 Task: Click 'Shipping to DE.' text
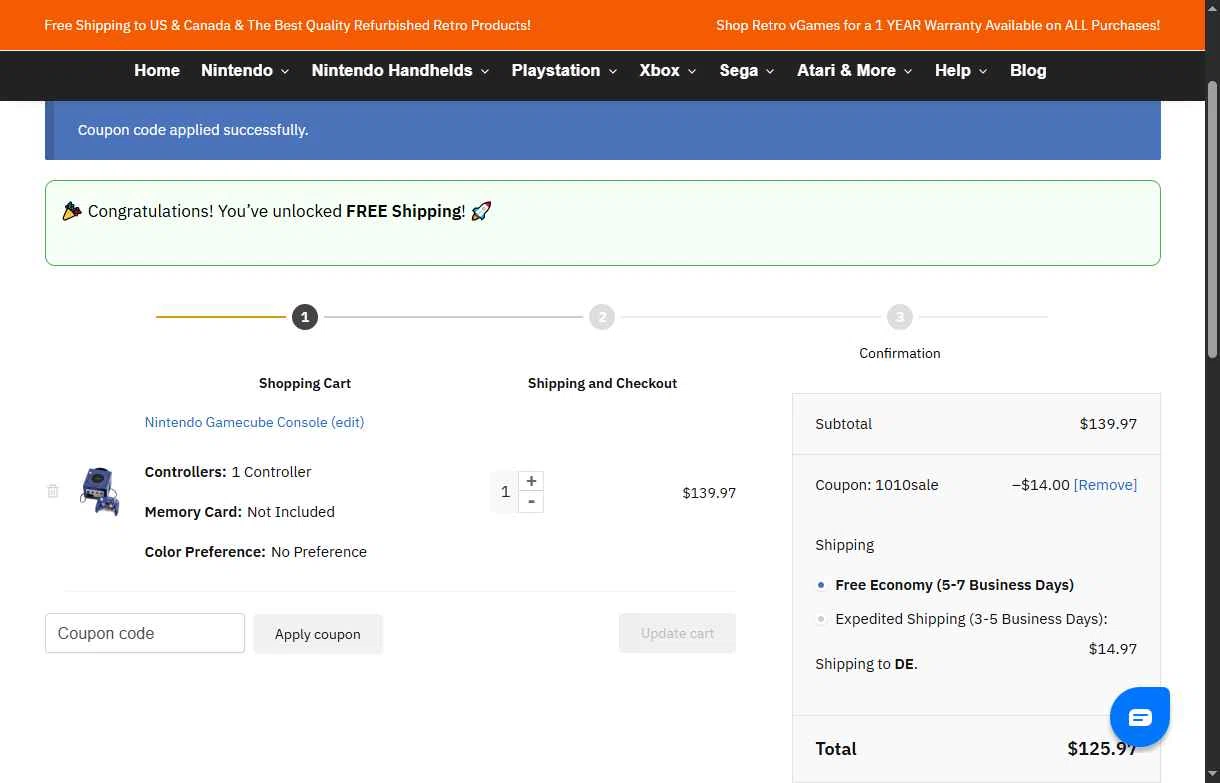tap(866, 664)
